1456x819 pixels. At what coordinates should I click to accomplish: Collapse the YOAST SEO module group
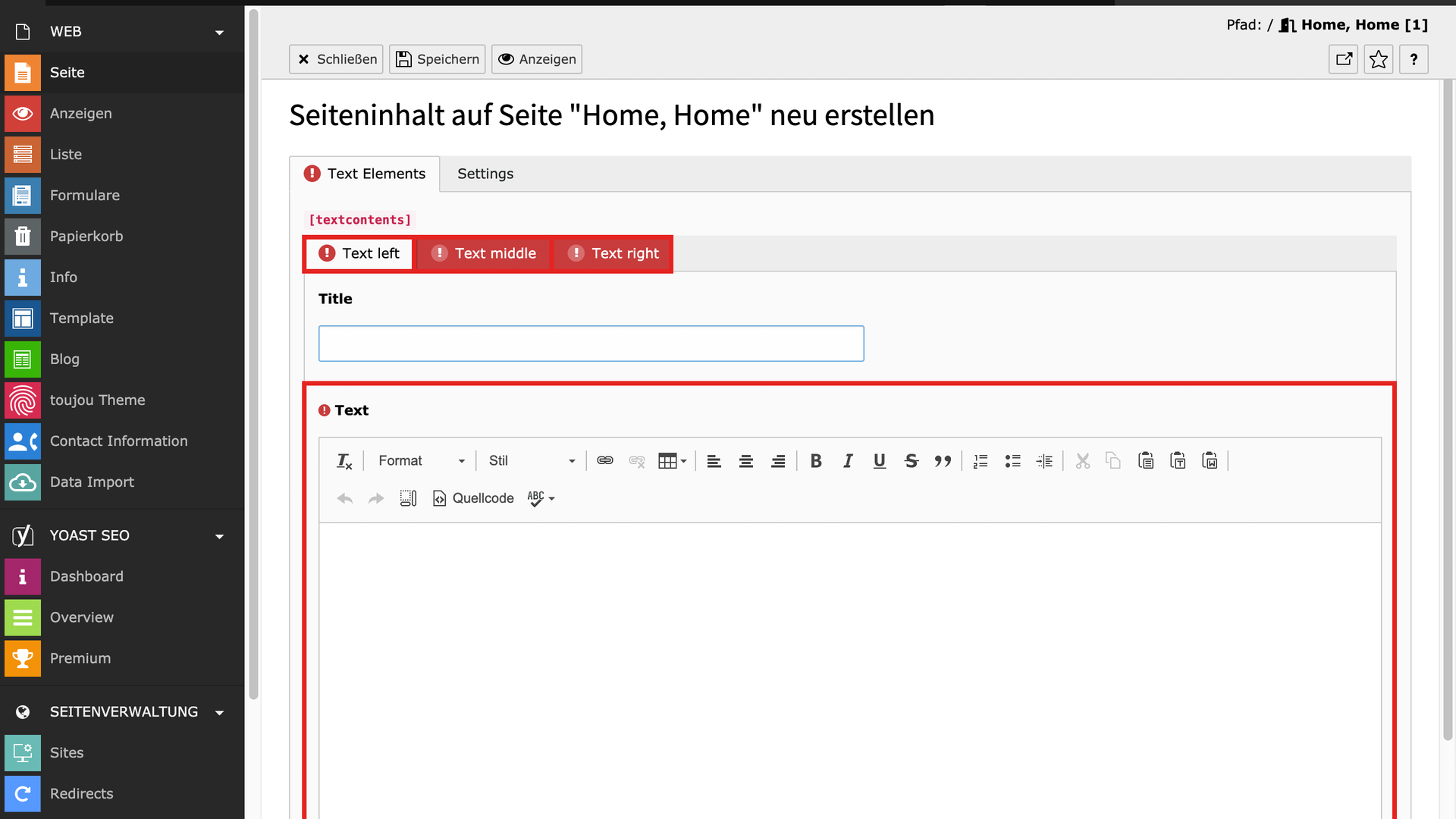pyautogui.click(x=219, y=536)
